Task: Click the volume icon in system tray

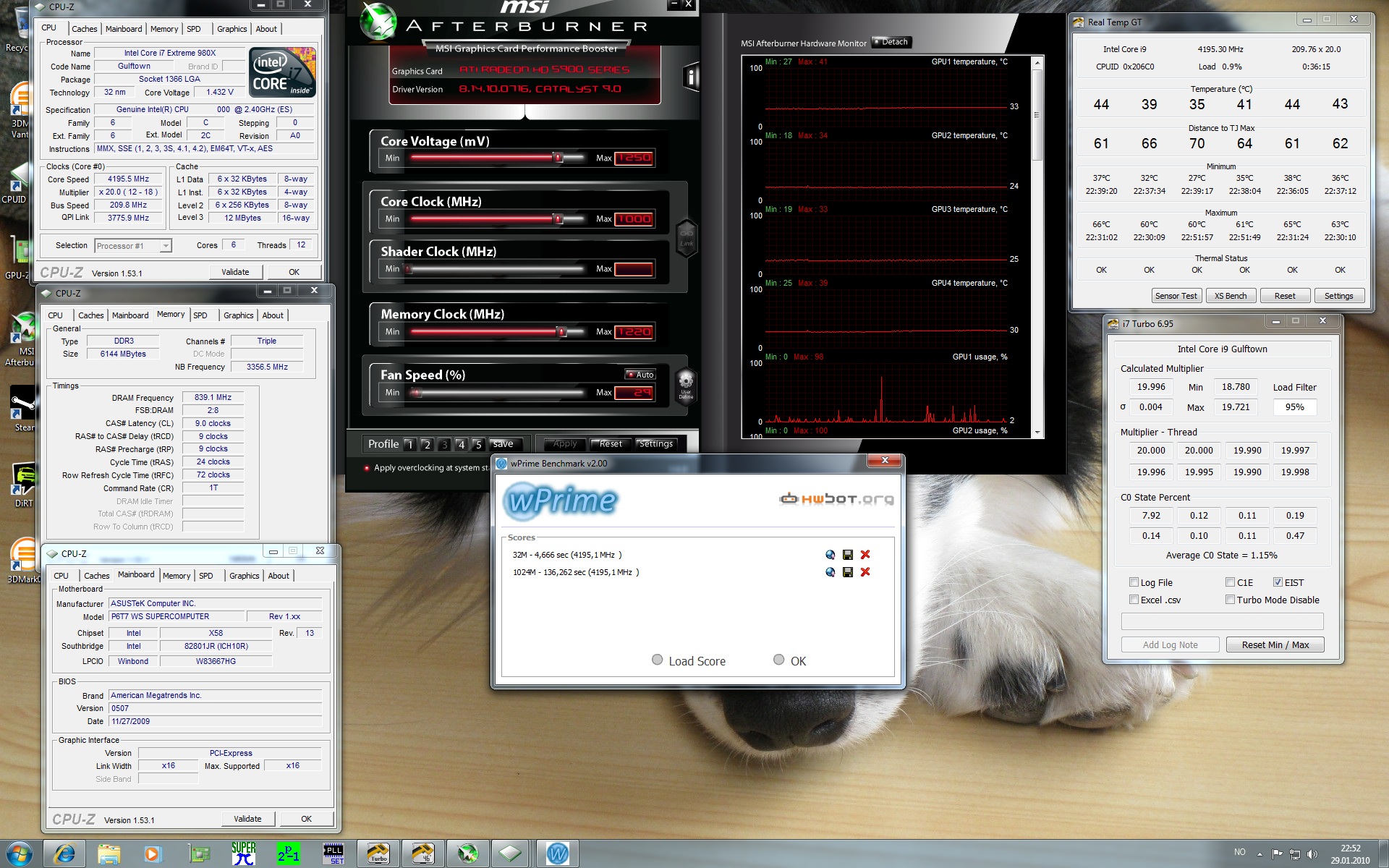Action: coord(1312,854)
